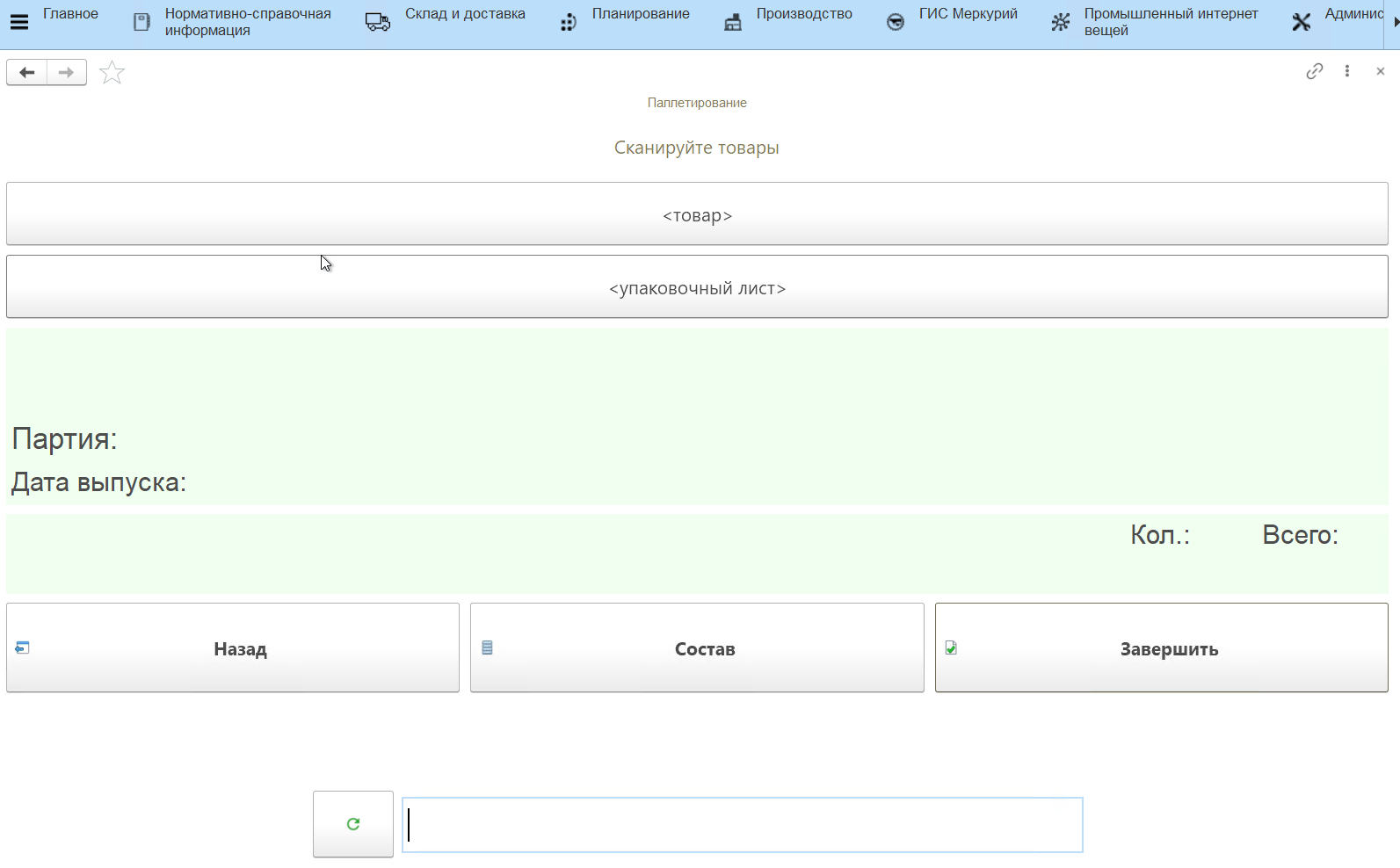Viewport: 1400px width, 868px height.
Task: Click the forward navigation arrow
Action: (67, 72)
